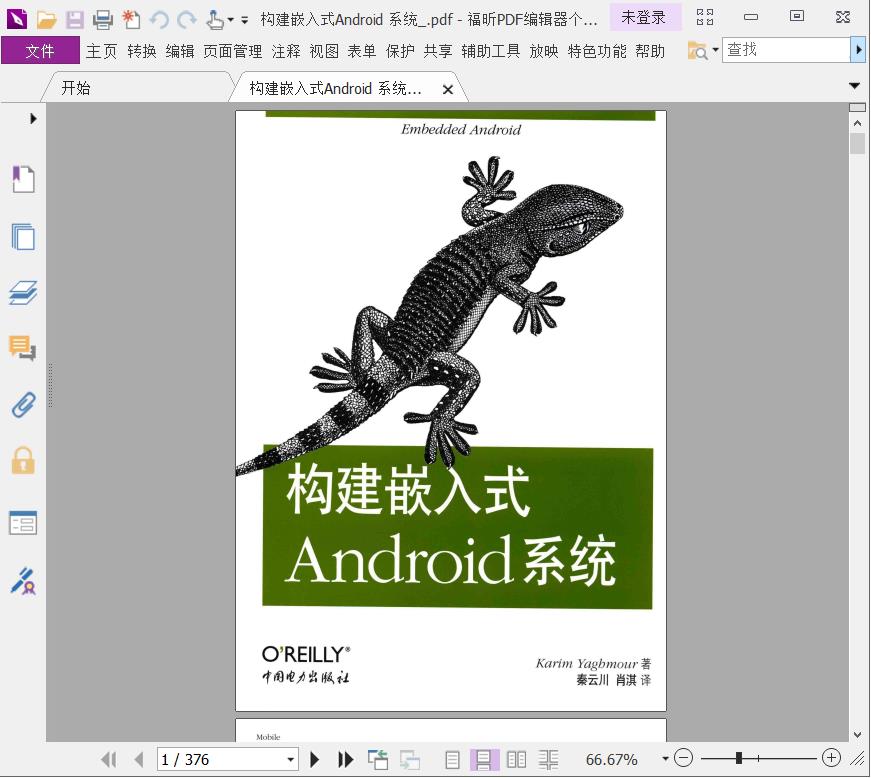Open the document tab list dropdown
The image size is (871, 778).
pyautogui.click(x=855, y=86)
